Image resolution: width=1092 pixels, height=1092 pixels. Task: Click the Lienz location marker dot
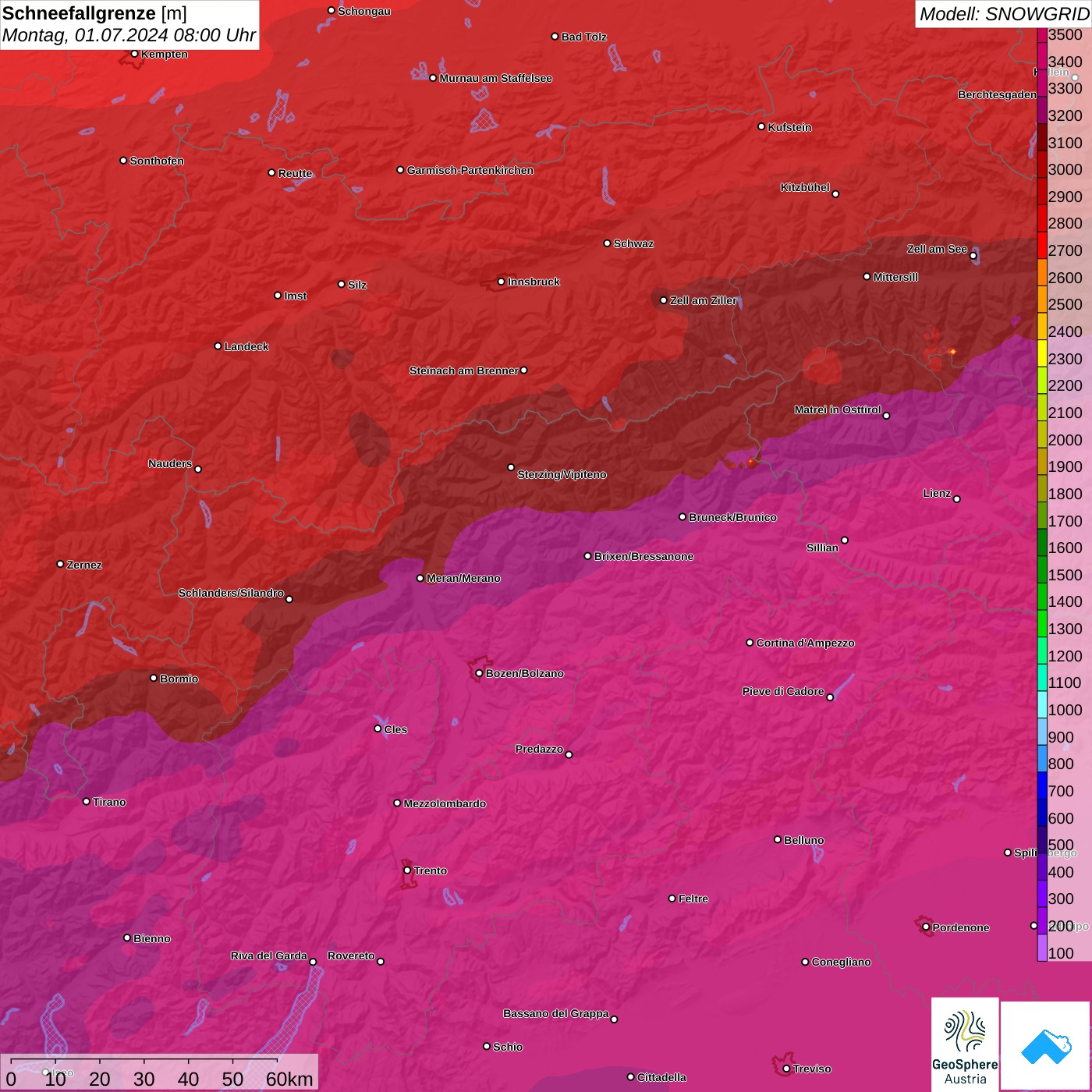[x=957, y=498]
